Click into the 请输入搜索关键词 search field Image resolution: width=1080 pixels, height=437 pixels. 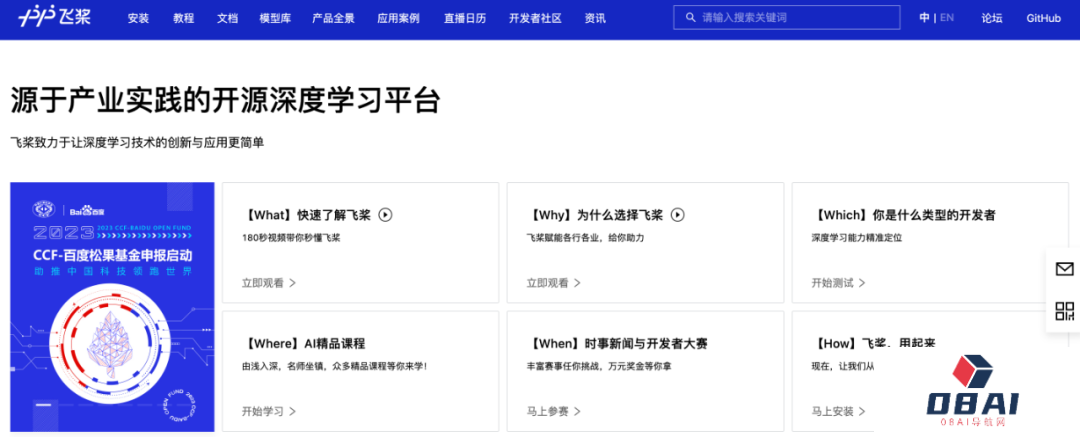coord(787,18)
